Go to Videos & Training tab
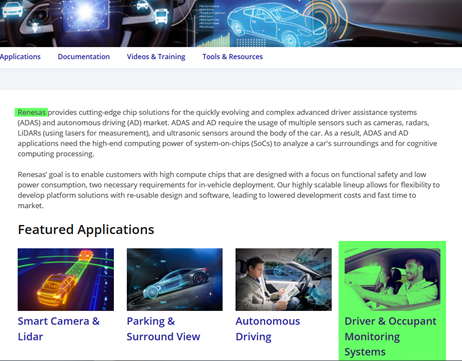The image size is (462, 361). click(156, 57)
